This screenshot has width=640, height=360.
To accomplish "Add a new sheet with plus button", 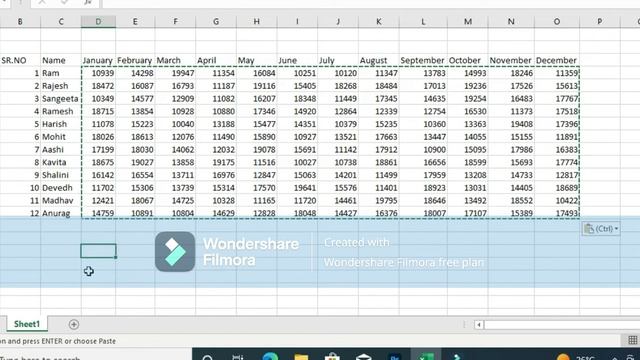I will [73, 324].
